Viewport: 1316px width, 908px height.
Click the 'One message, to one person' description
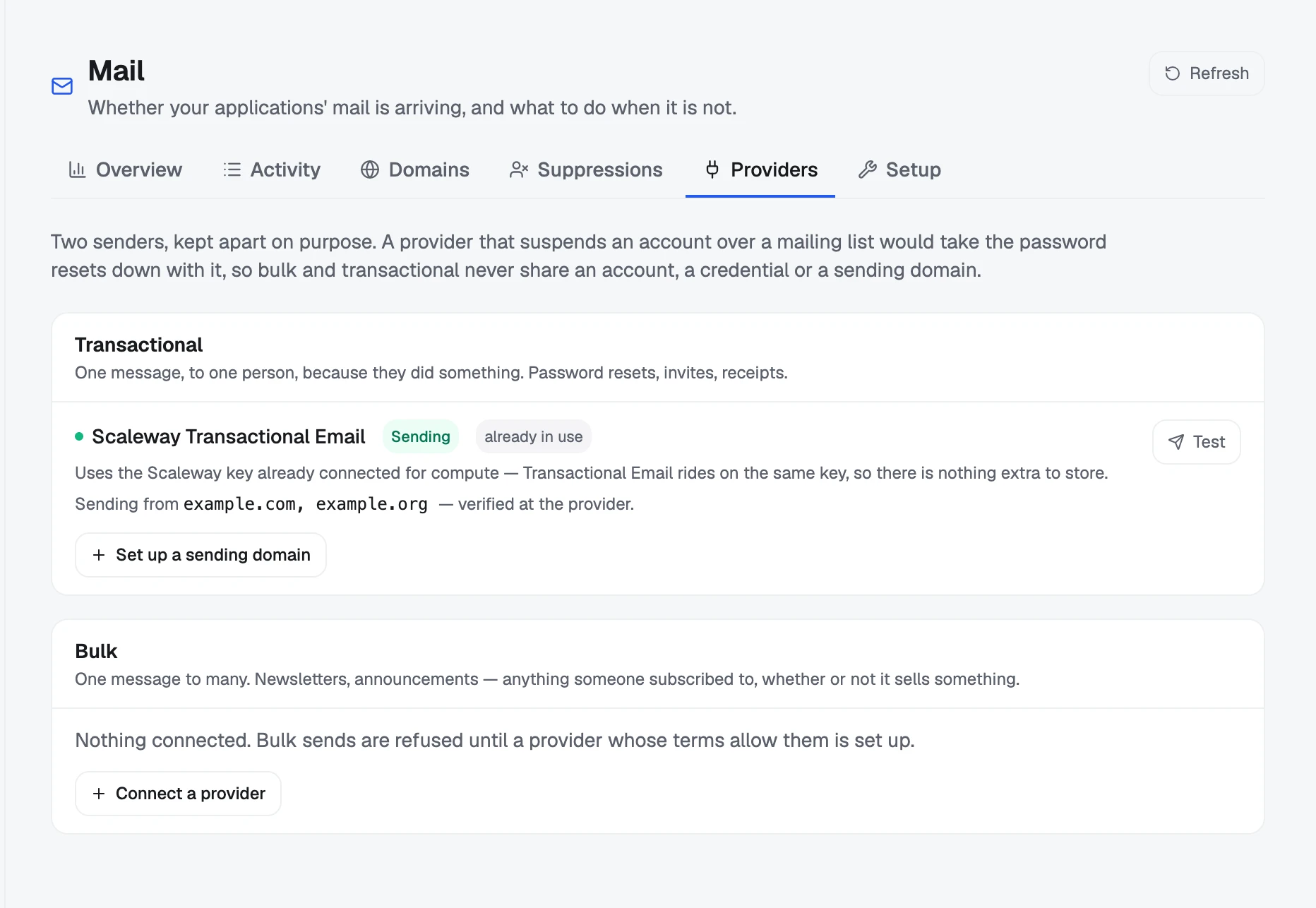click(x=431, y=373)
